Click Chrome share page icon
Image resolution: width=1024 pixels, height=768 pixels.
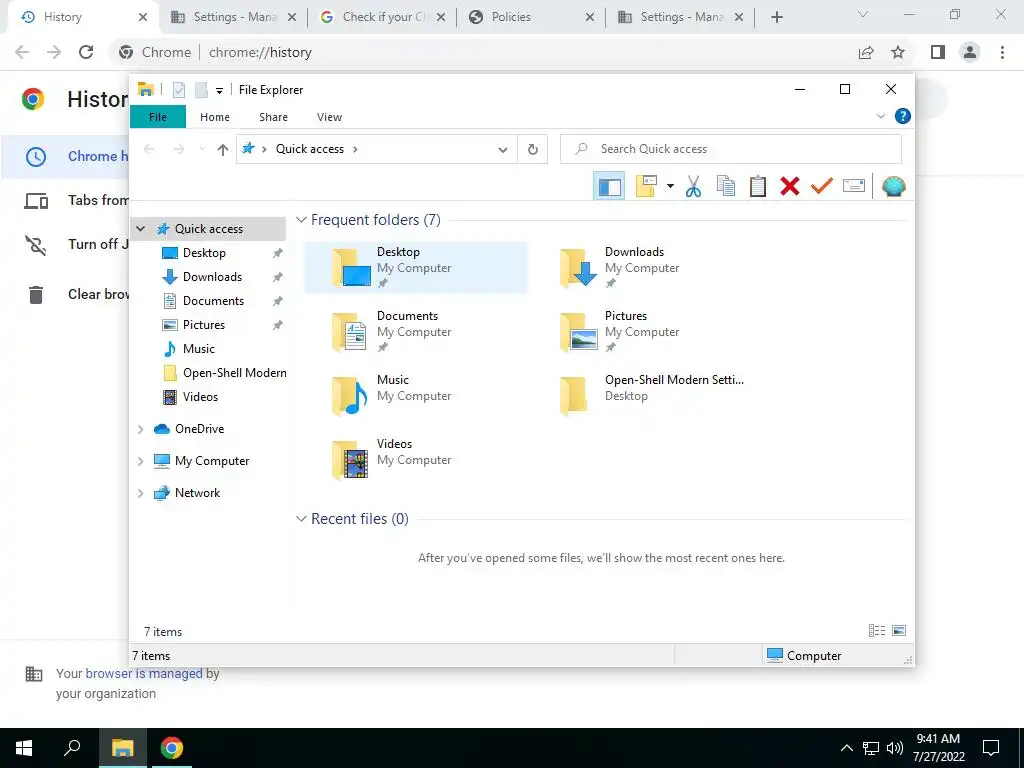pos(866,52)
